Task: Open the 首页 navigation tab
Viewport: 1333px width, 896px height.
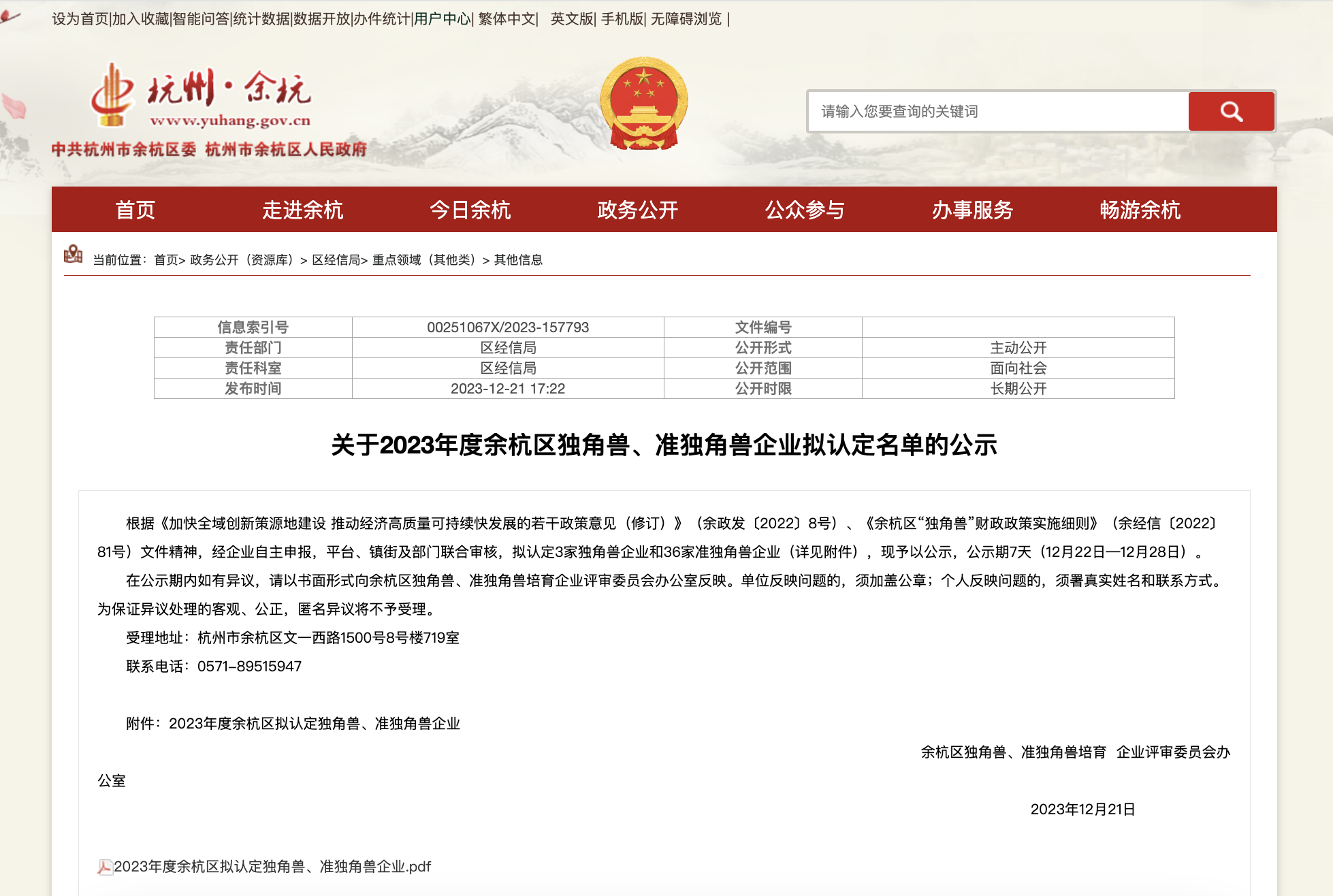Action: point(135,210)
